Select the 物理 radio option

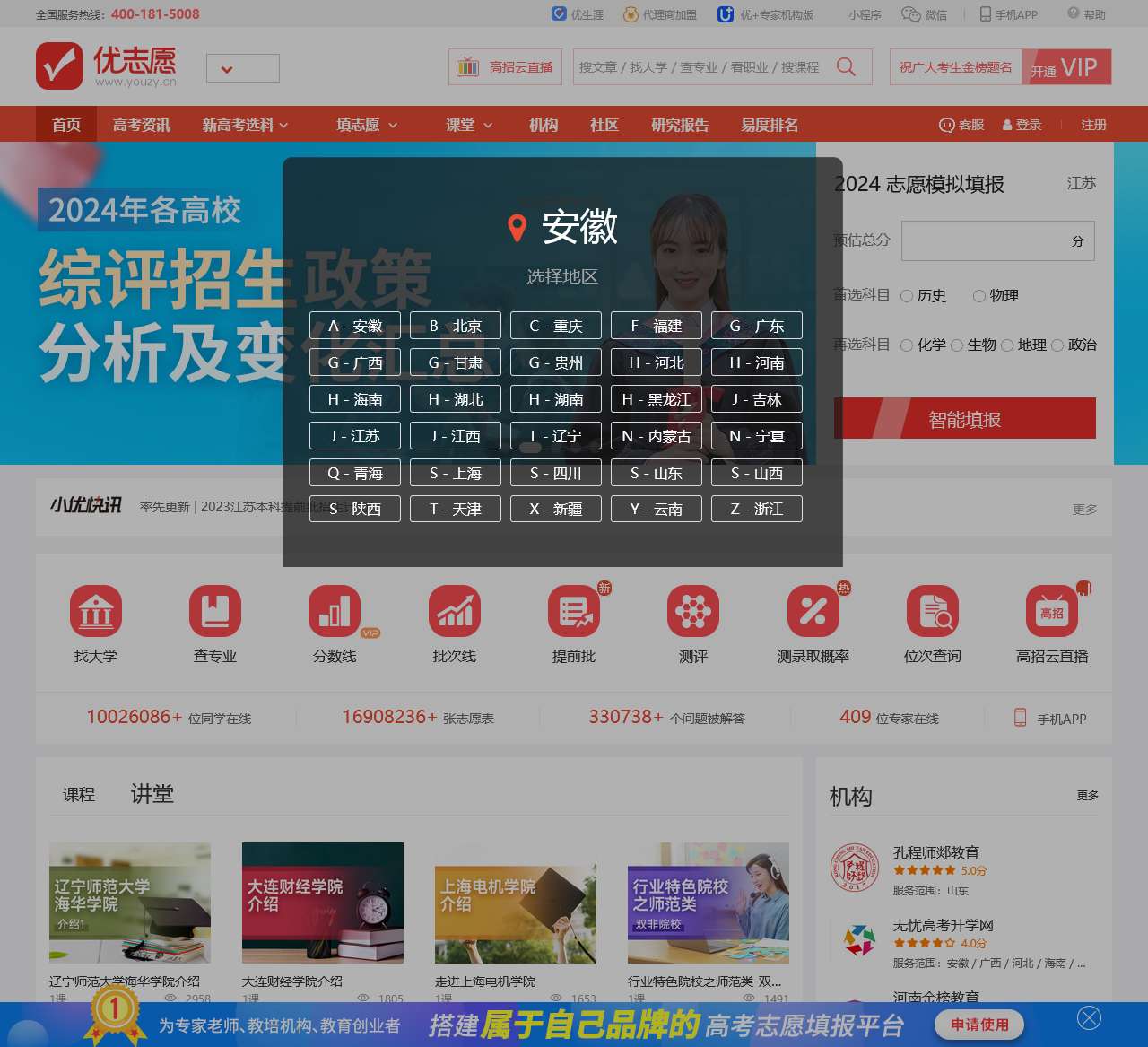coord(979,296)
